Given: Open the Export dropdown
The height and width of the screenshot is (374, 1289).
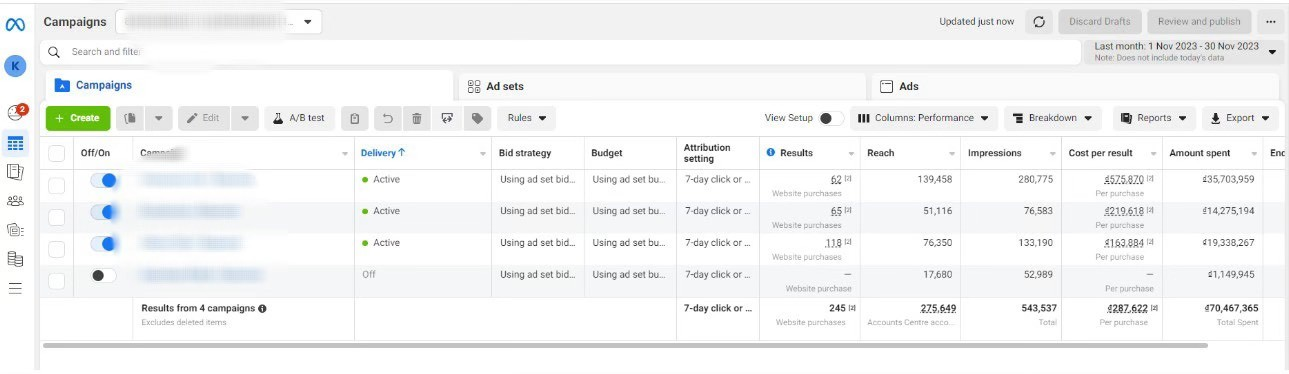Looking at the screenshot, I should tap(1240, 118).
